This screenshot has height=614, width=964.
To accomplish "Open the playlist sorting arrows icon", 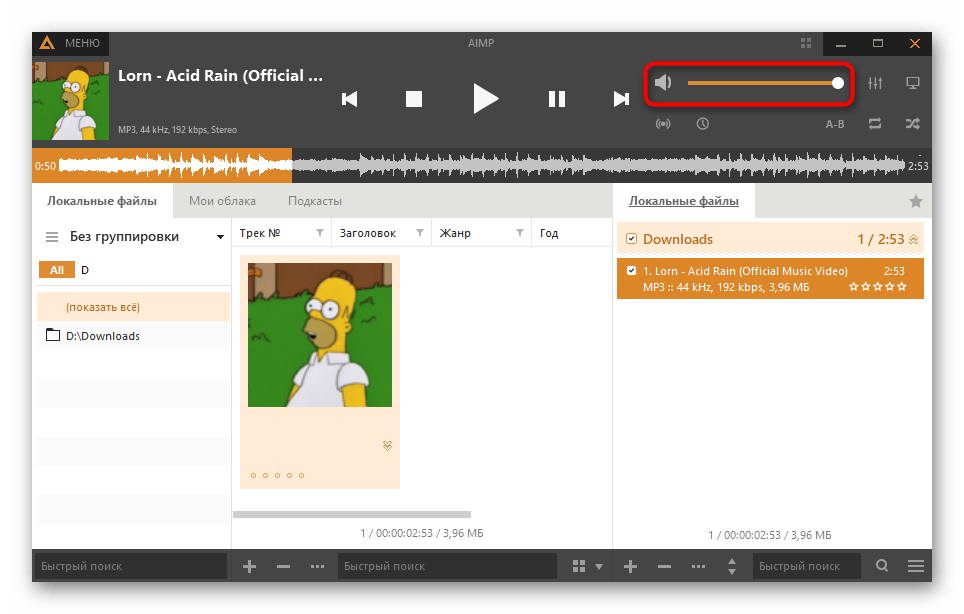I will (732, 566).
